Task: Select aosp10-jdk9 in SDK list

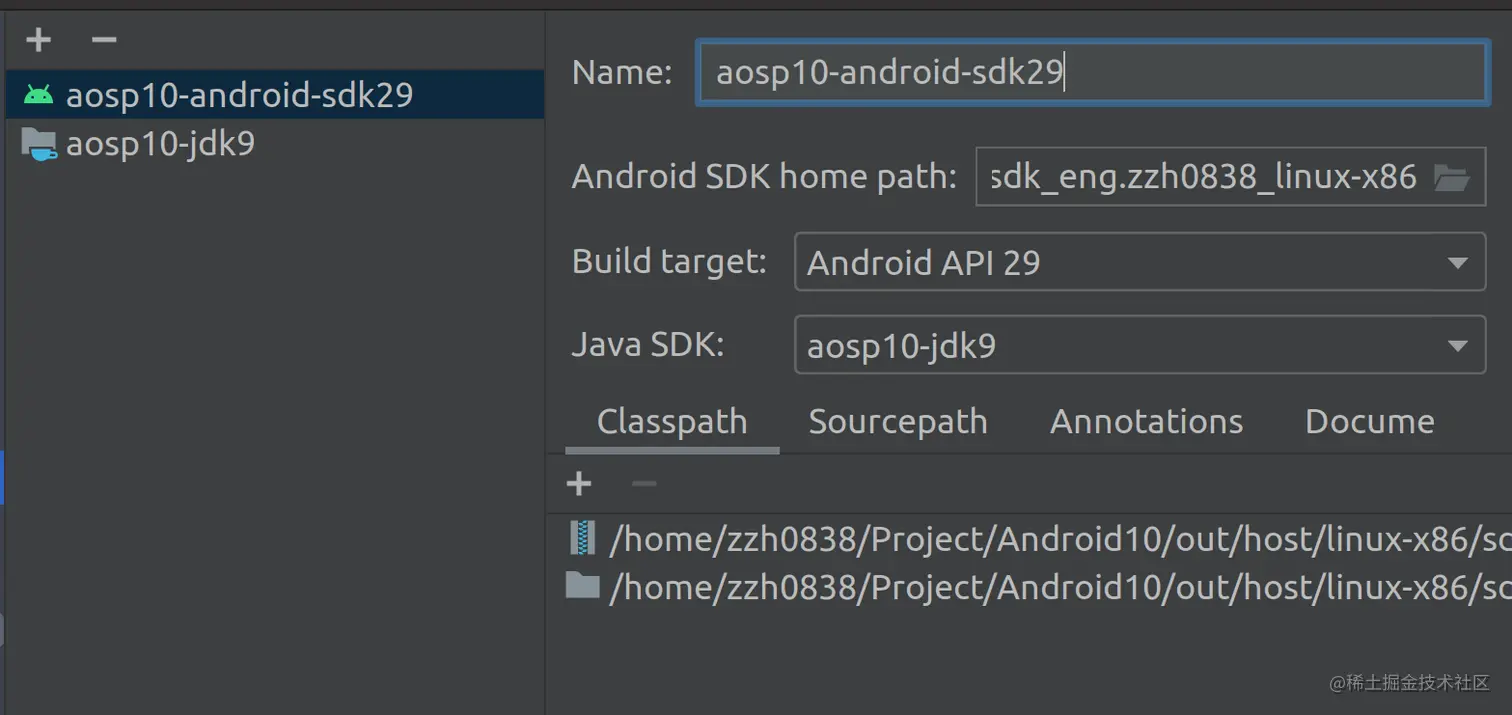Action: 275,144
